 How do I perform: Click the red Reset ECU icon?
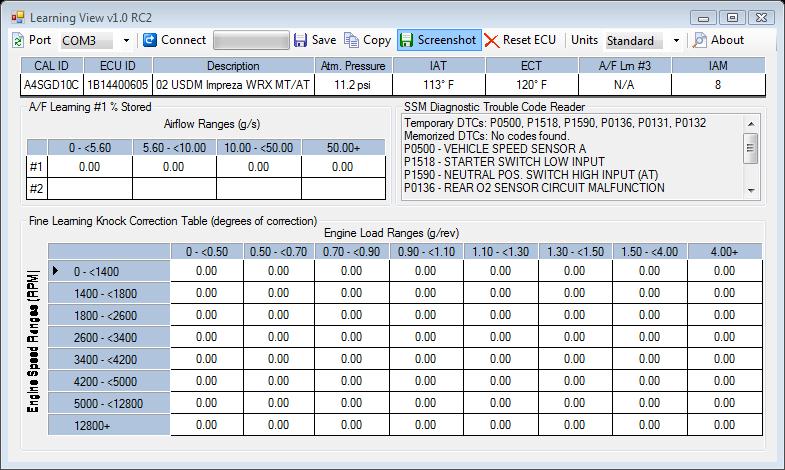[x=492, y=40]
